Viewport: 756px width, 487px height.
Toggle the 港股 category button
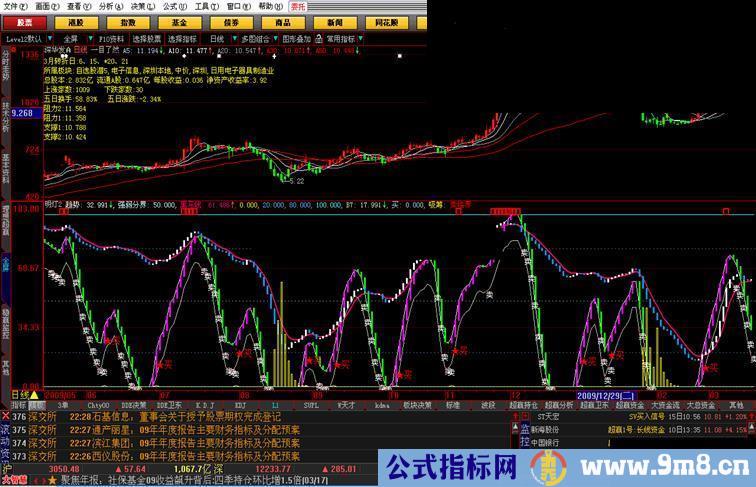pos(76,21)
